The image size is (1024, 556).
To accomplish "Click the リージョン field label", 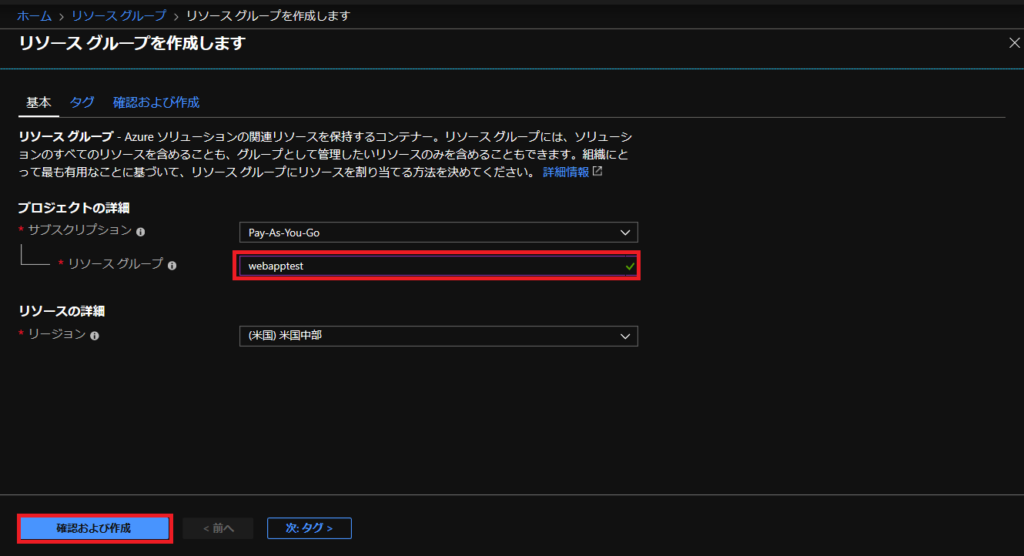I will (x=57, y=335).
